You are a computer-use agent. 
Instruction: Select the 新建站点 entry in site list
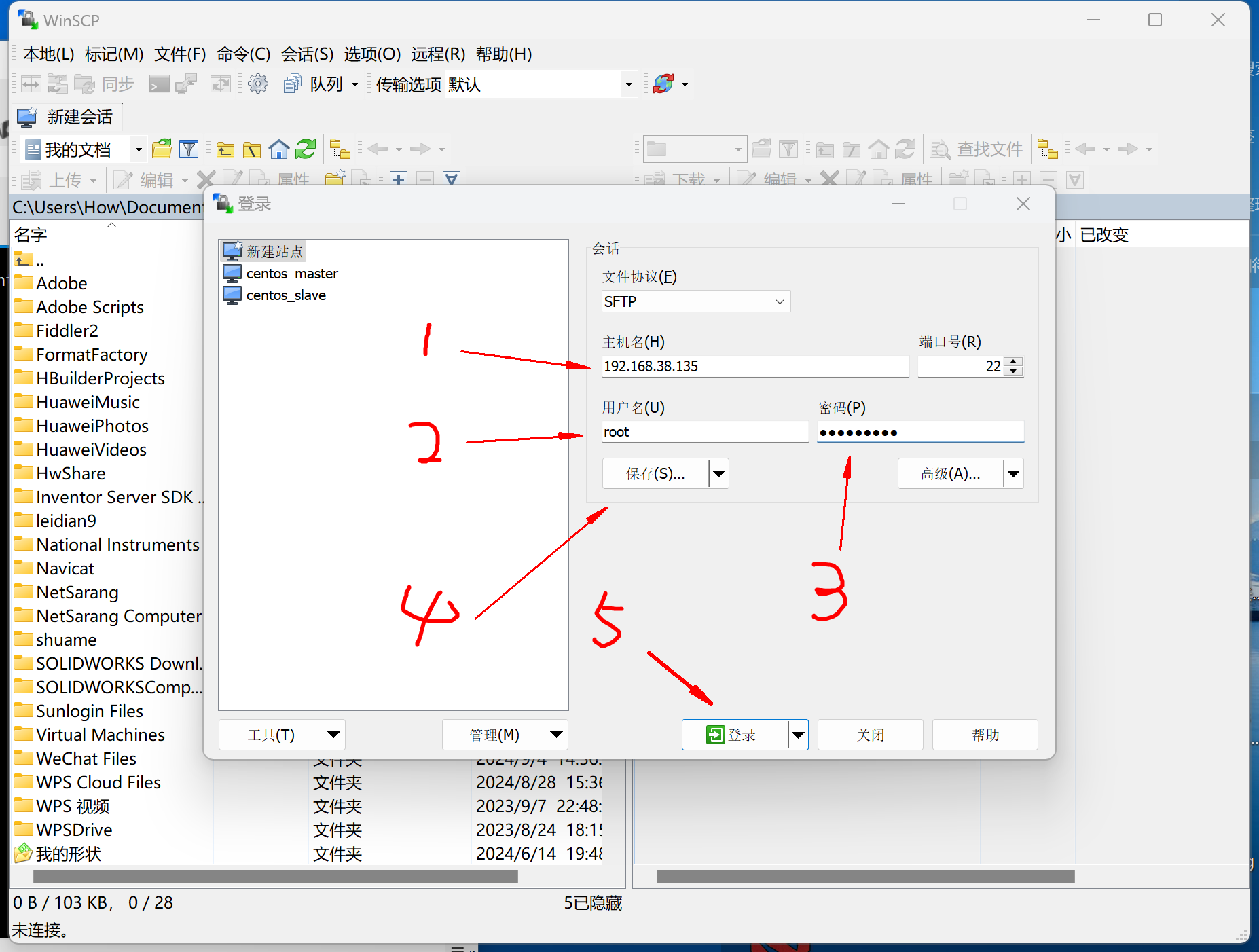point(263,251)
